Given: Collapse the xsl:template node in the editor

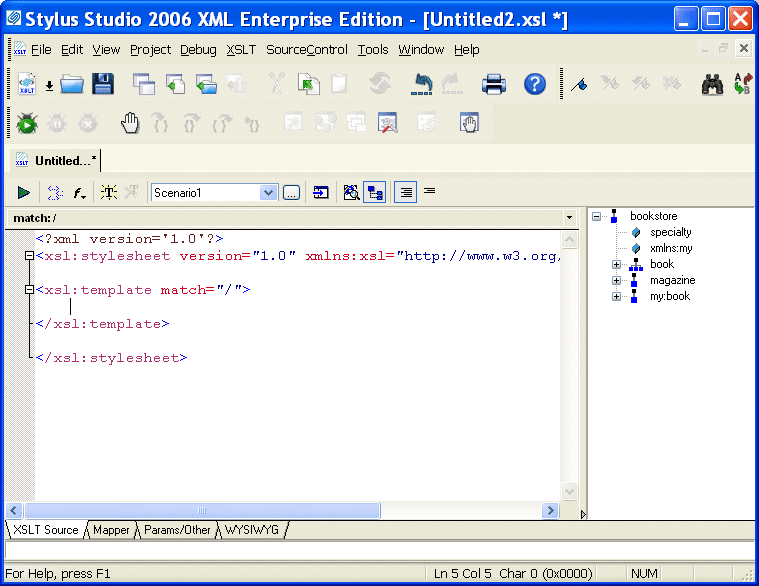Looking at the screenshot, I should coord(30,291).
